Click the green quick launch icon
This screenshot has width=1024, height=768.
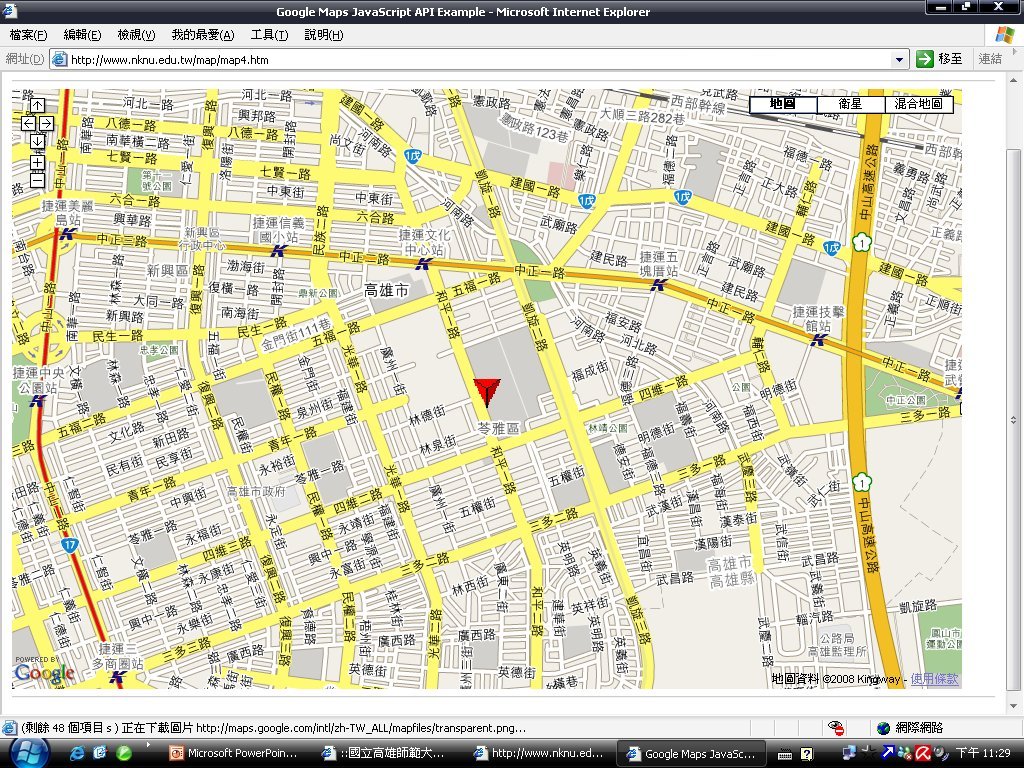pyautogui.click(x=123, y=753)
